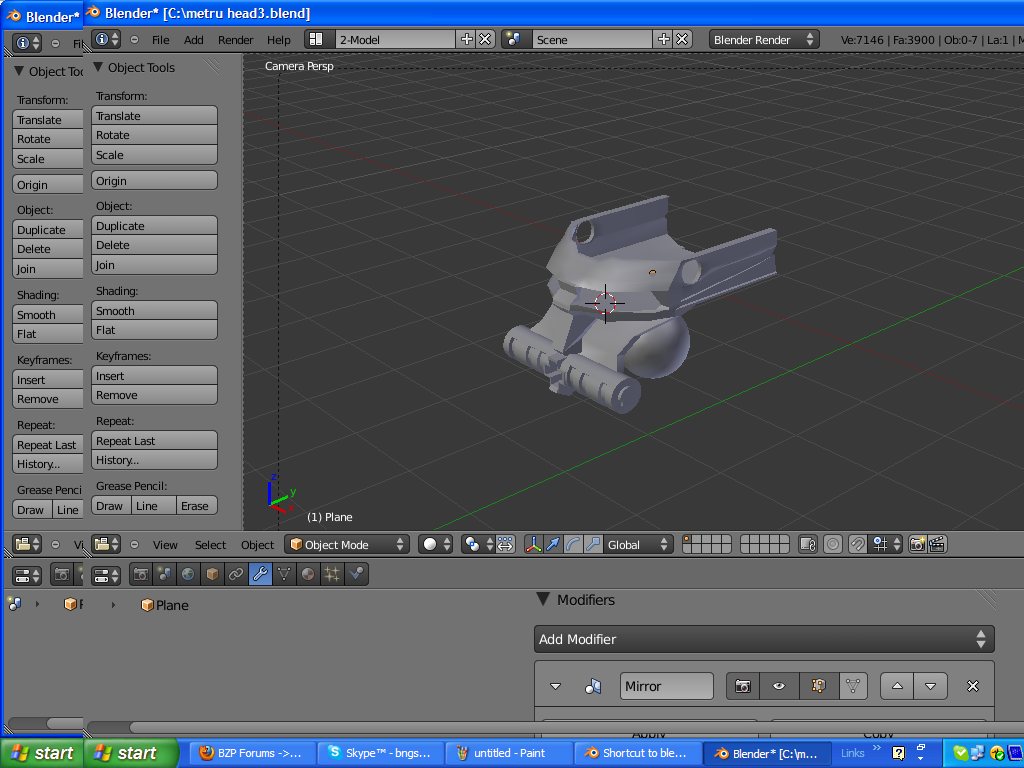1024x768 pixels.
Task: Collapse the Mirror modifier panel triangle
Action: coord(556,687)
